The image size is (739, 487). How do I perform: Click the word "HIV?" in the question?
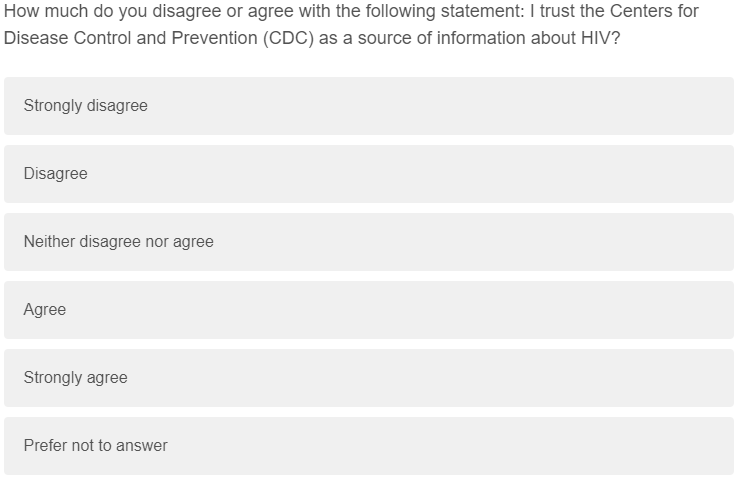[x=601, y=38]
